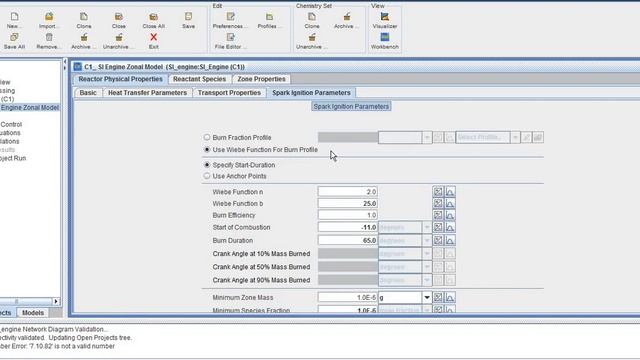Screen dimensions: 640x360
Task: Select the Project Run tree item
Action: 13,158
